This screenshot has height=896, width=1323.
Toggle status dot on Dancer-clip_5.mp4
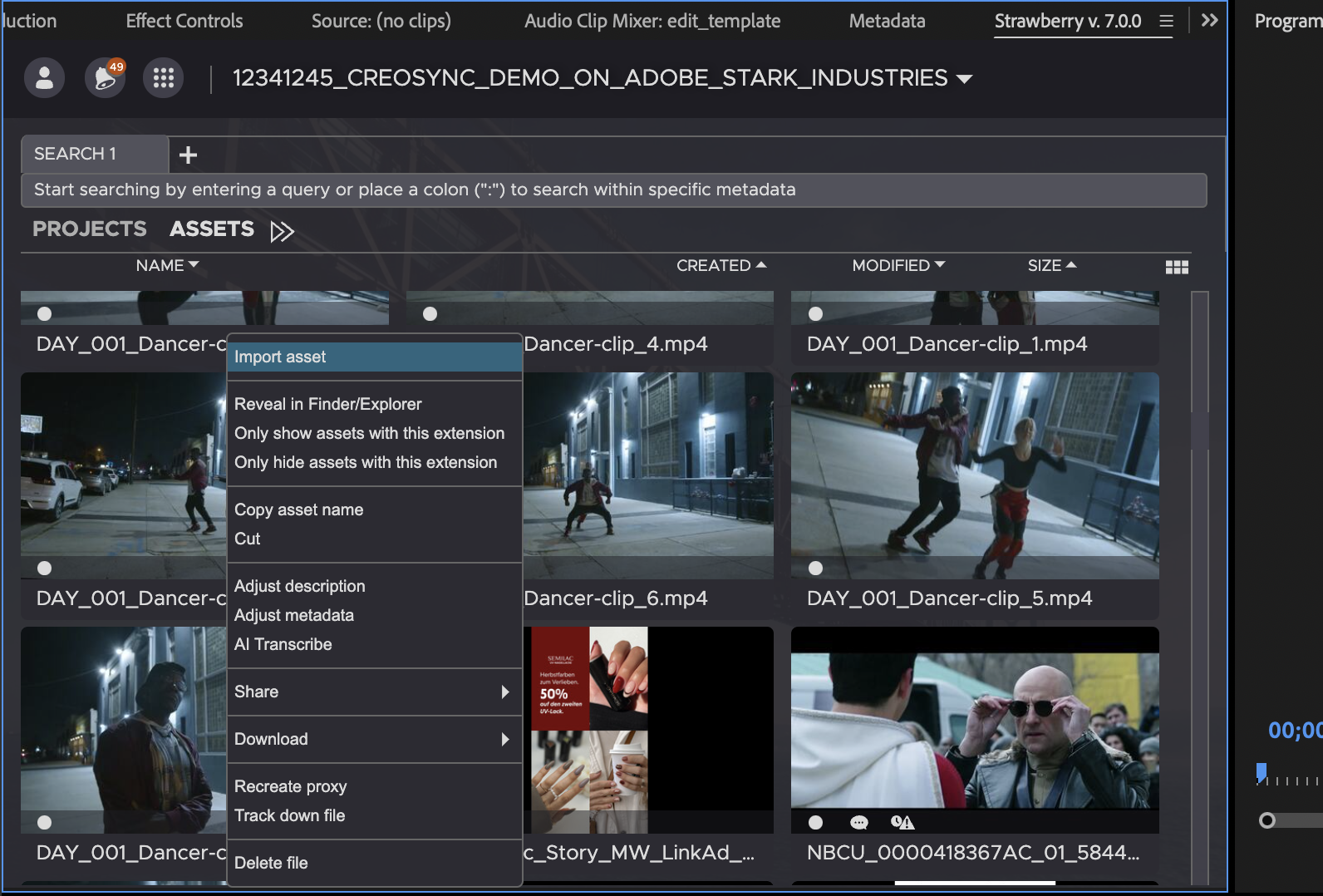tap(816, 568)
